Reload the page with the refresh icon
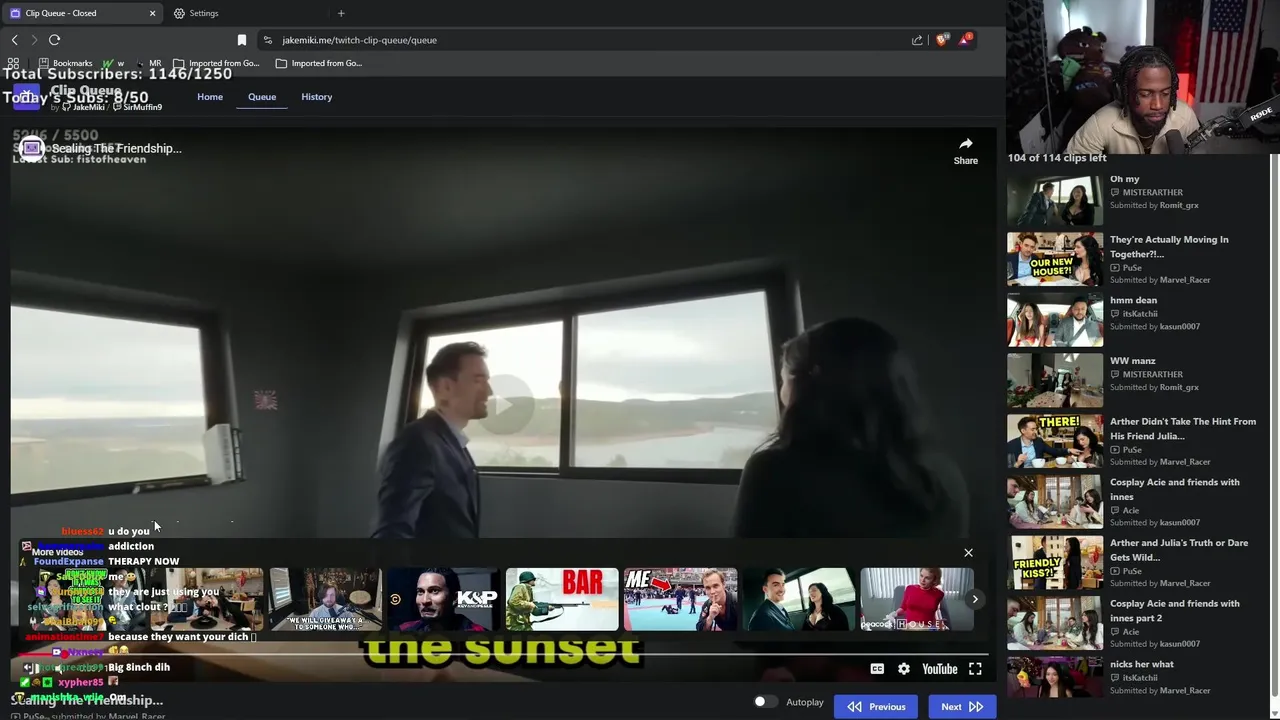 (54, 40)
